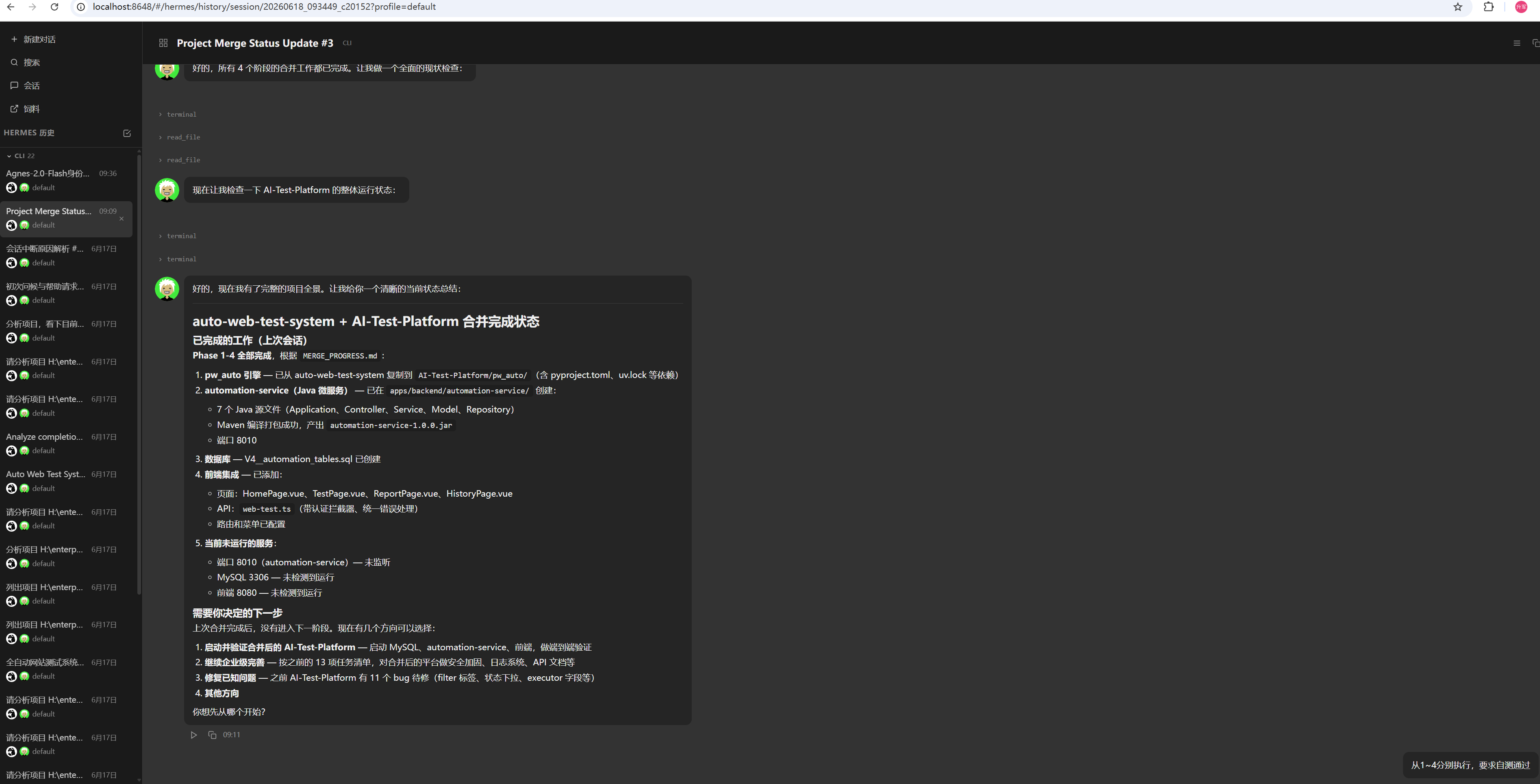Open the browser extensions puzzle icon
Image resolution: width=1540 pixels, height=784 pixels.
(1489, 7)
